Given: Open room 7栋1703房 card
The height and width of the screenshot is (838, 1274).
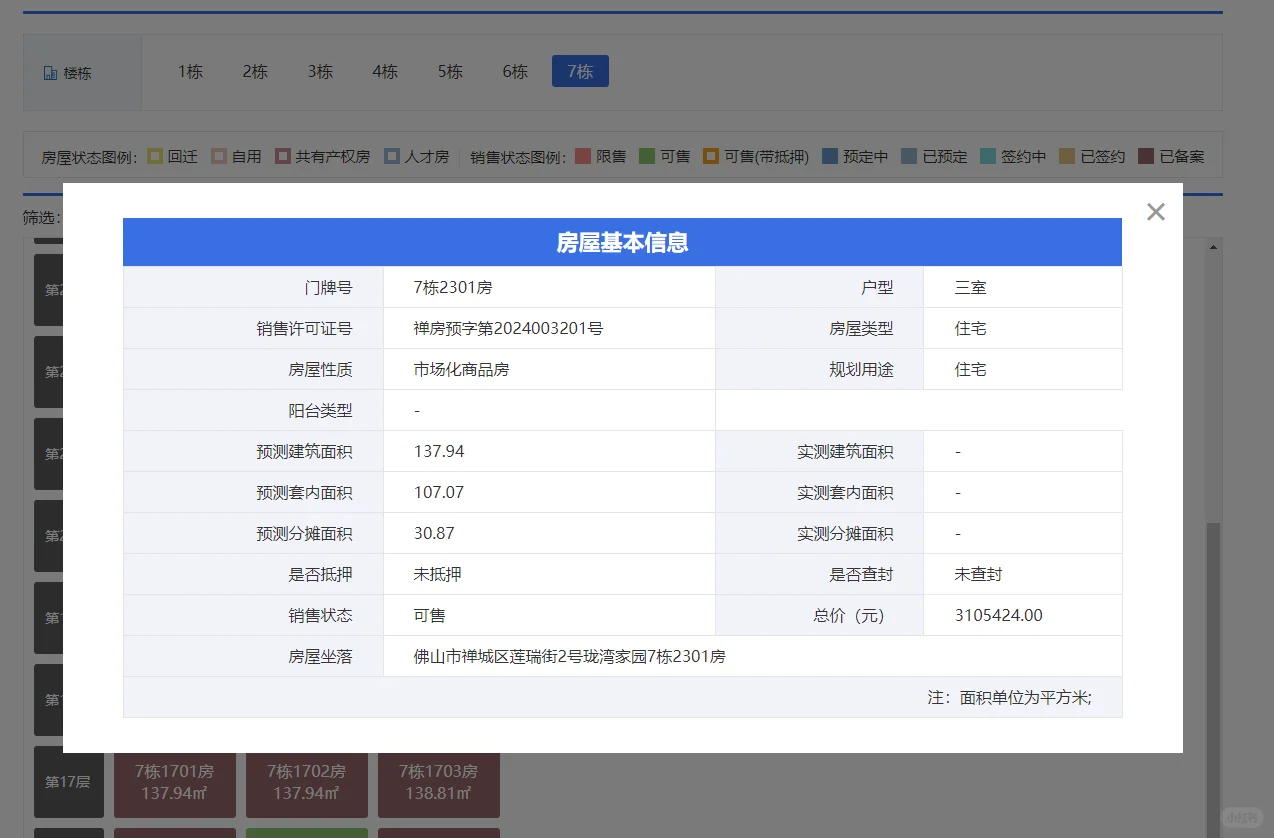Looking at the screenshot, I should pos(439,785).
